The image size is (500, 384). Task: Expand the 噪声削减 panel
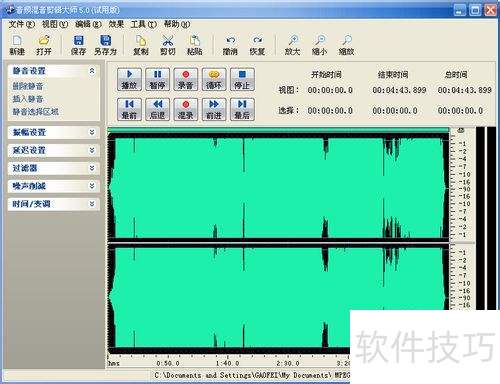[54, 186]
